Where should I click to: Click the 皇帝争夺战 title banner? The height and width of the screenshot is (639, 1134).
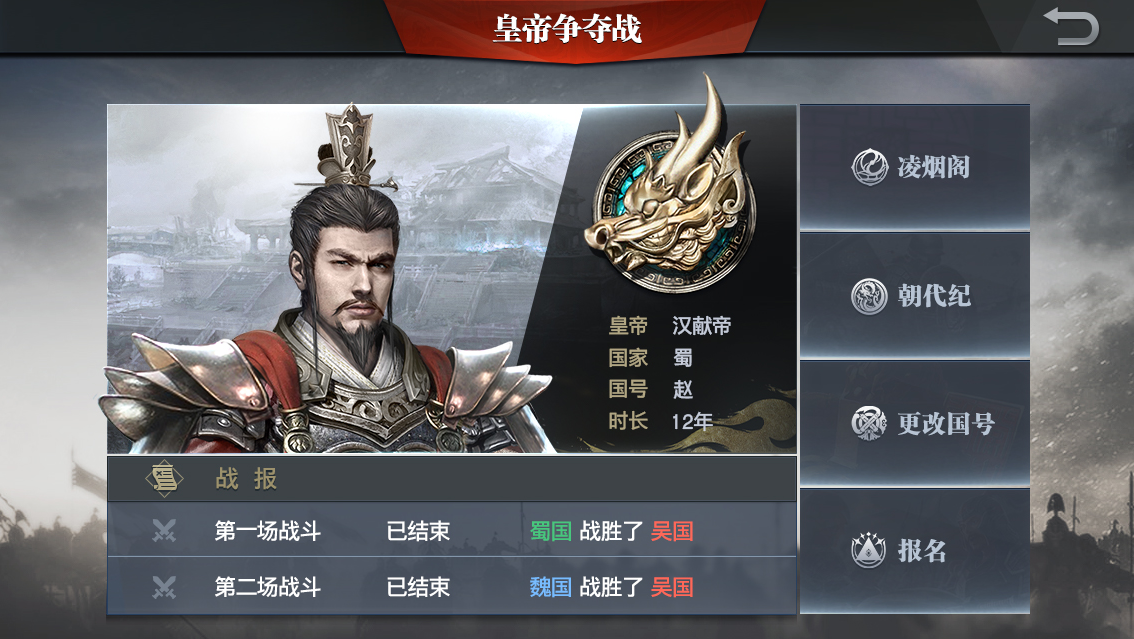click(x=568, y=29)
